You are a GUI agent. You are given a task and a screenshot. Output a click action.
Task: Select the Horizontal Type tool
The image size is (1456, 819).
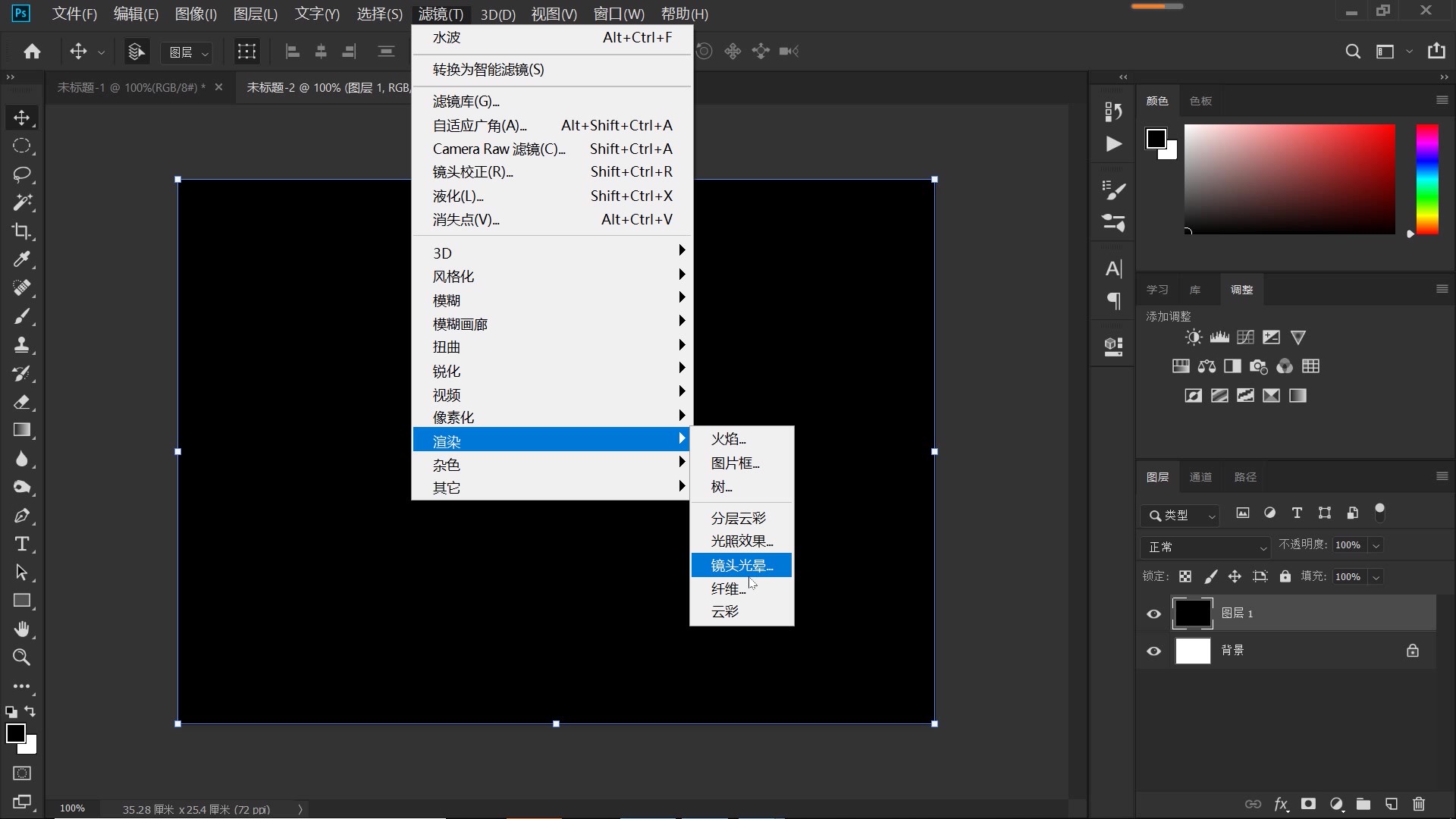[x=21, y=544]
